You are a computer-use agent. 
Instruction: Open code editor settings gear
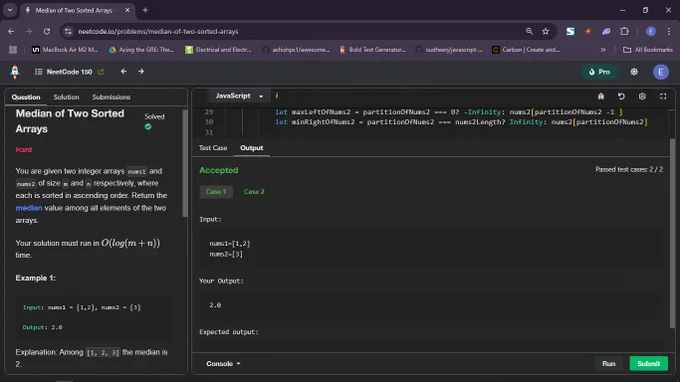pyautogui.click(x=642, y=96)
